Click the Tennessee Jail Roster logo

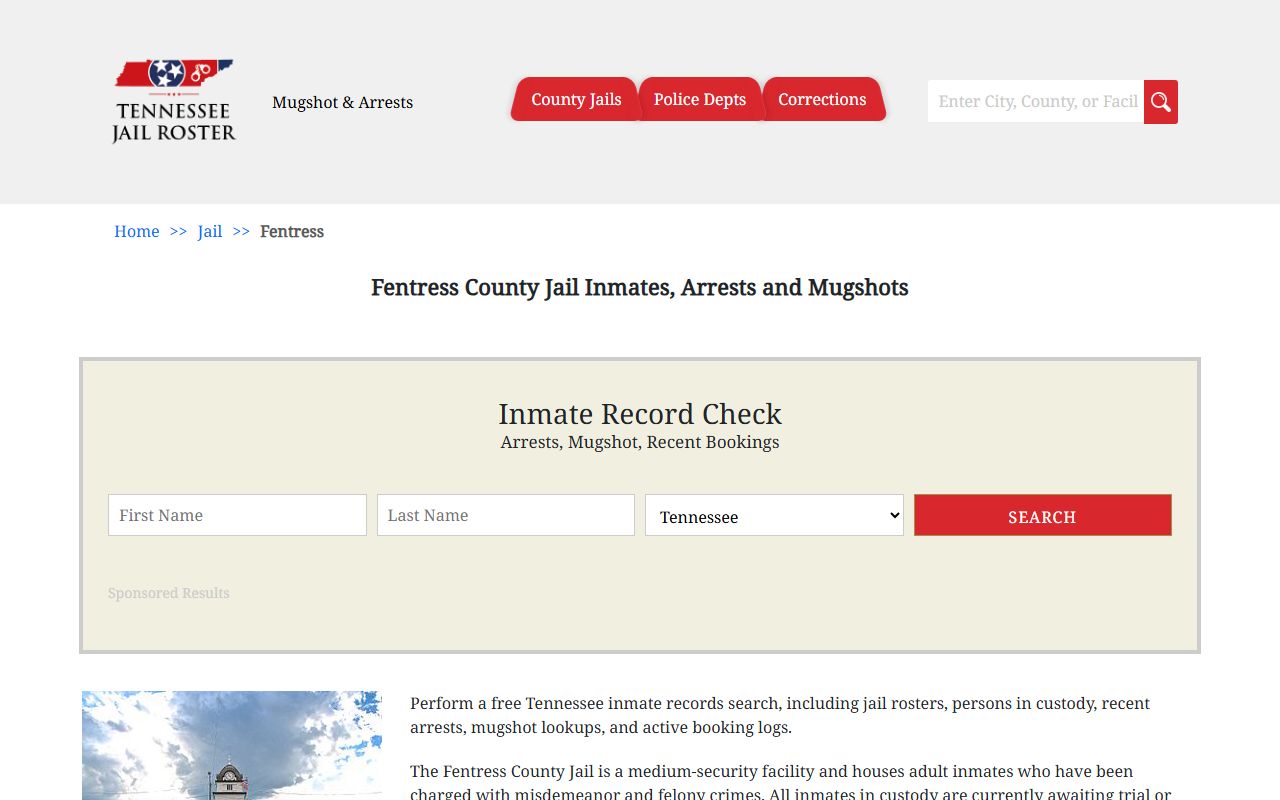click(x=174, y=101)
